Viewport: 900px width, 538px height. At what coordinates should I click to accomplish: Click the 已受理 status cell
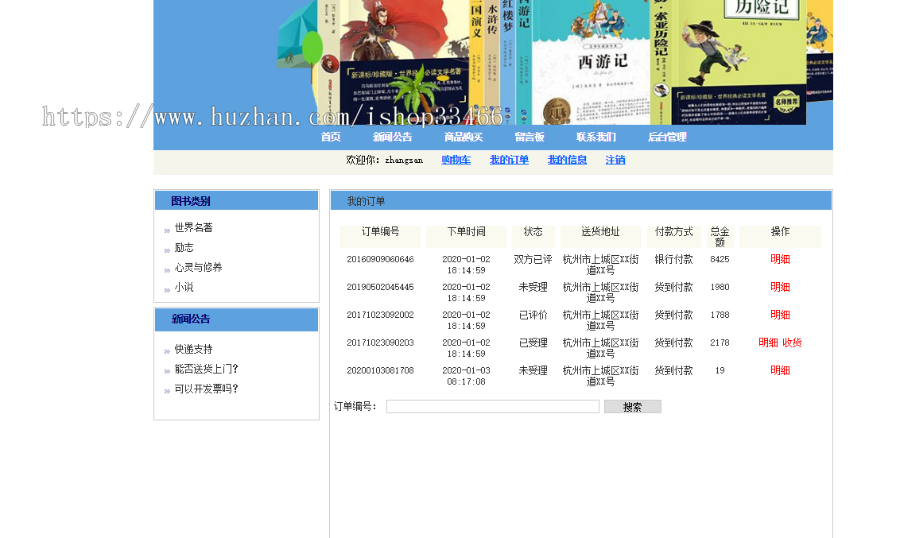click(x=533, y=343)
